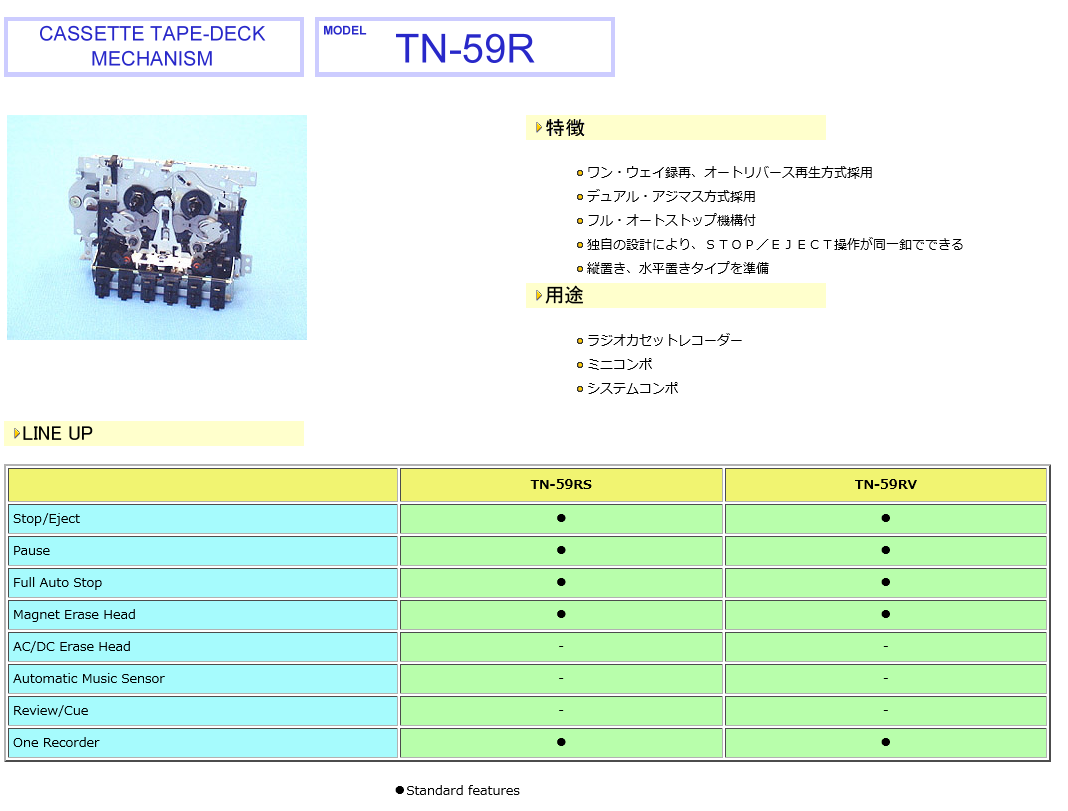Image resolution: width=1068 pixels, height=811 pixels.
Task: Click the TN-59R model title
Action: coord(465,48)
